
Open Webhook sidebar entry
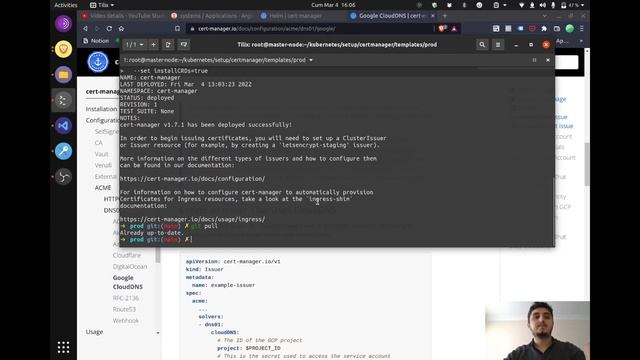[126, 321]
